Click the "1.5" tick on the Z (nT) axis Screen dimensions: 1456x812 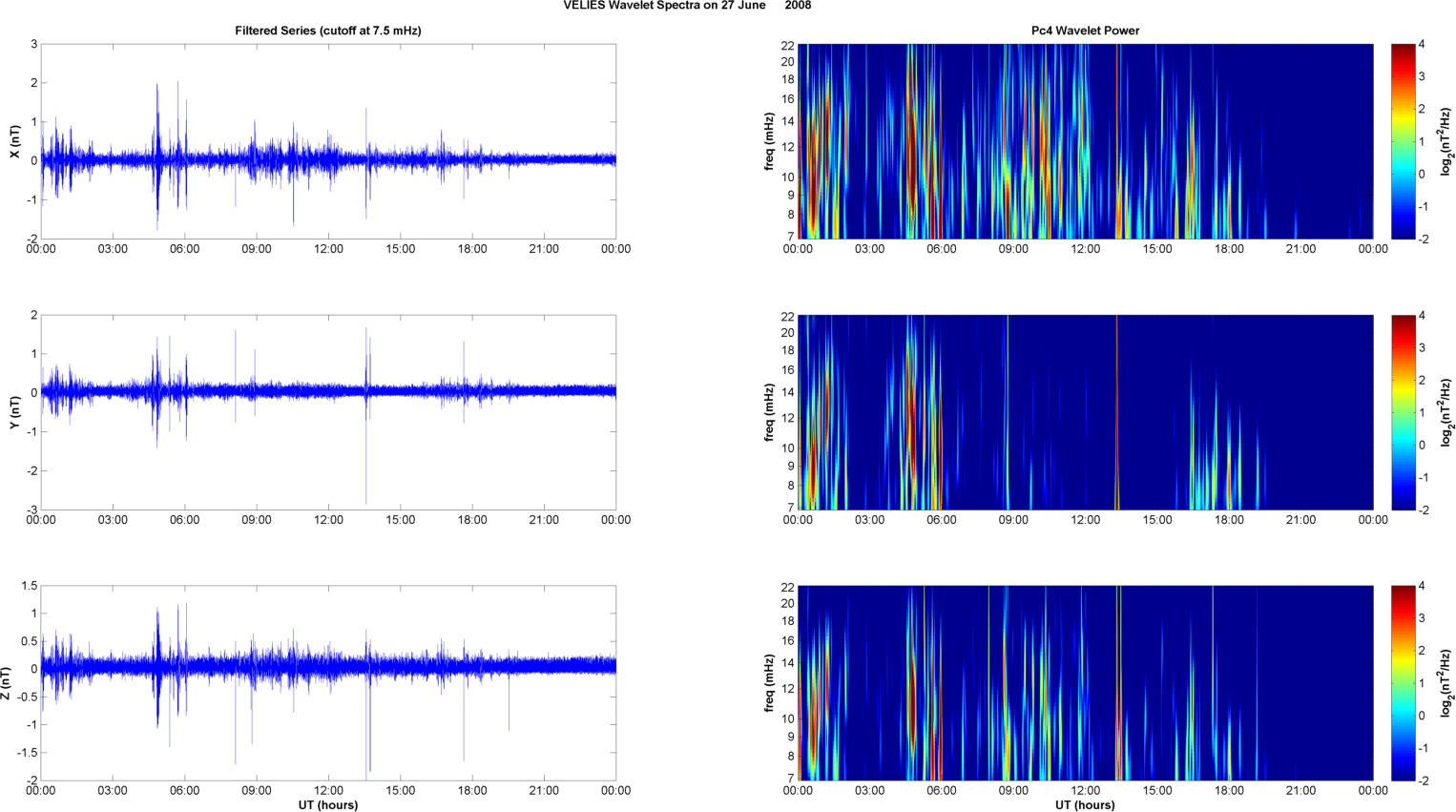pyautogui.click(x=30, y=586)
